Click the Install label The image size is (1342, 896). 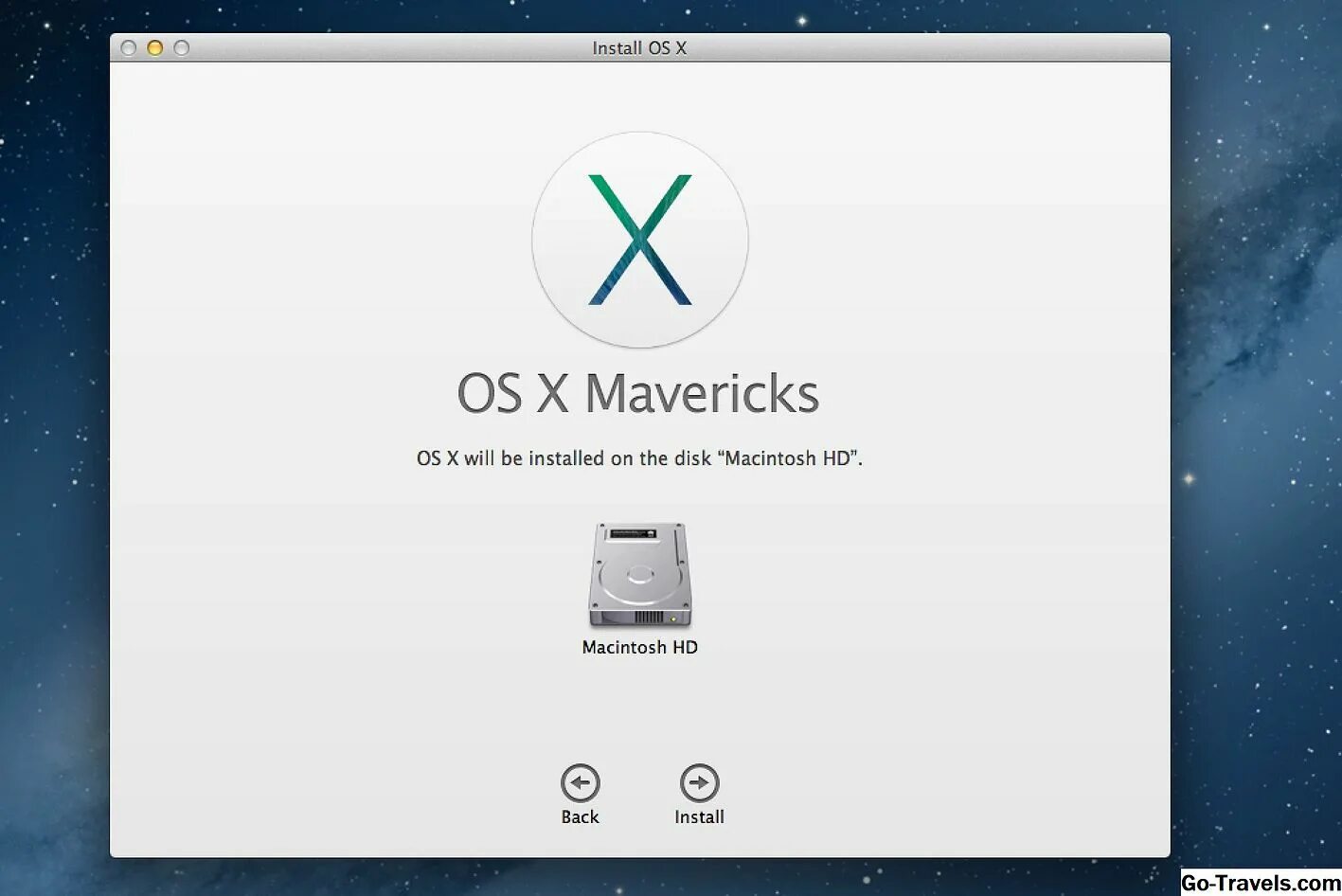(x=699, y=817)
